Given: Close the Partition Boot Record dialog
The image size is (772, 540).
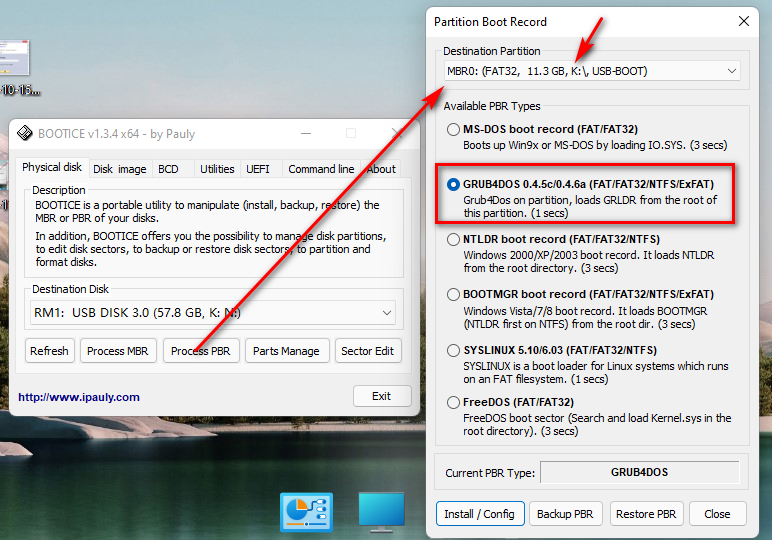Looking at the screenshot, I should pos(744,21).
